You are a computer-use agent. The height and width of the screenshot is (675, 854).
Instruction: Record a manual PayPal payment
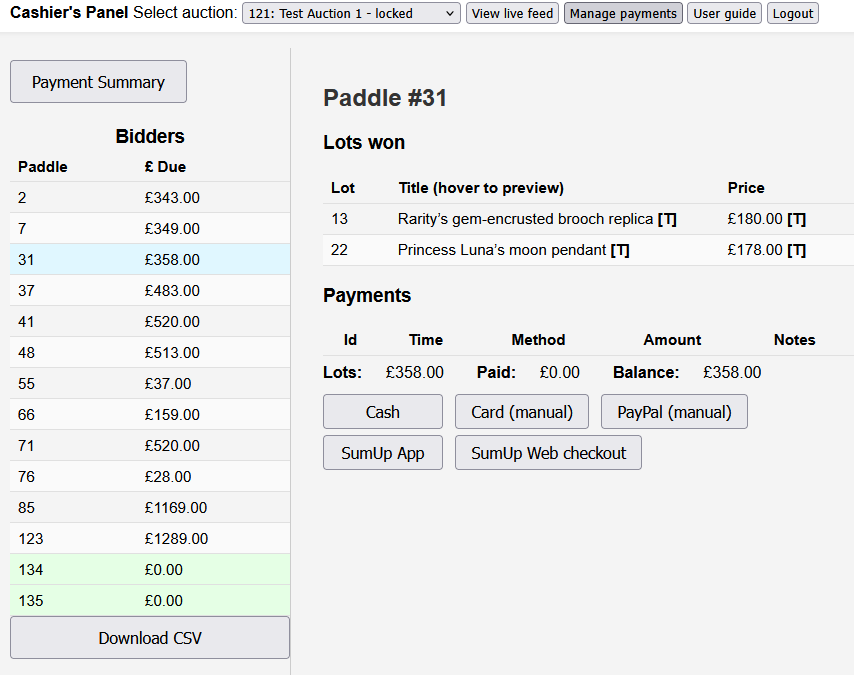pos(673,411)
